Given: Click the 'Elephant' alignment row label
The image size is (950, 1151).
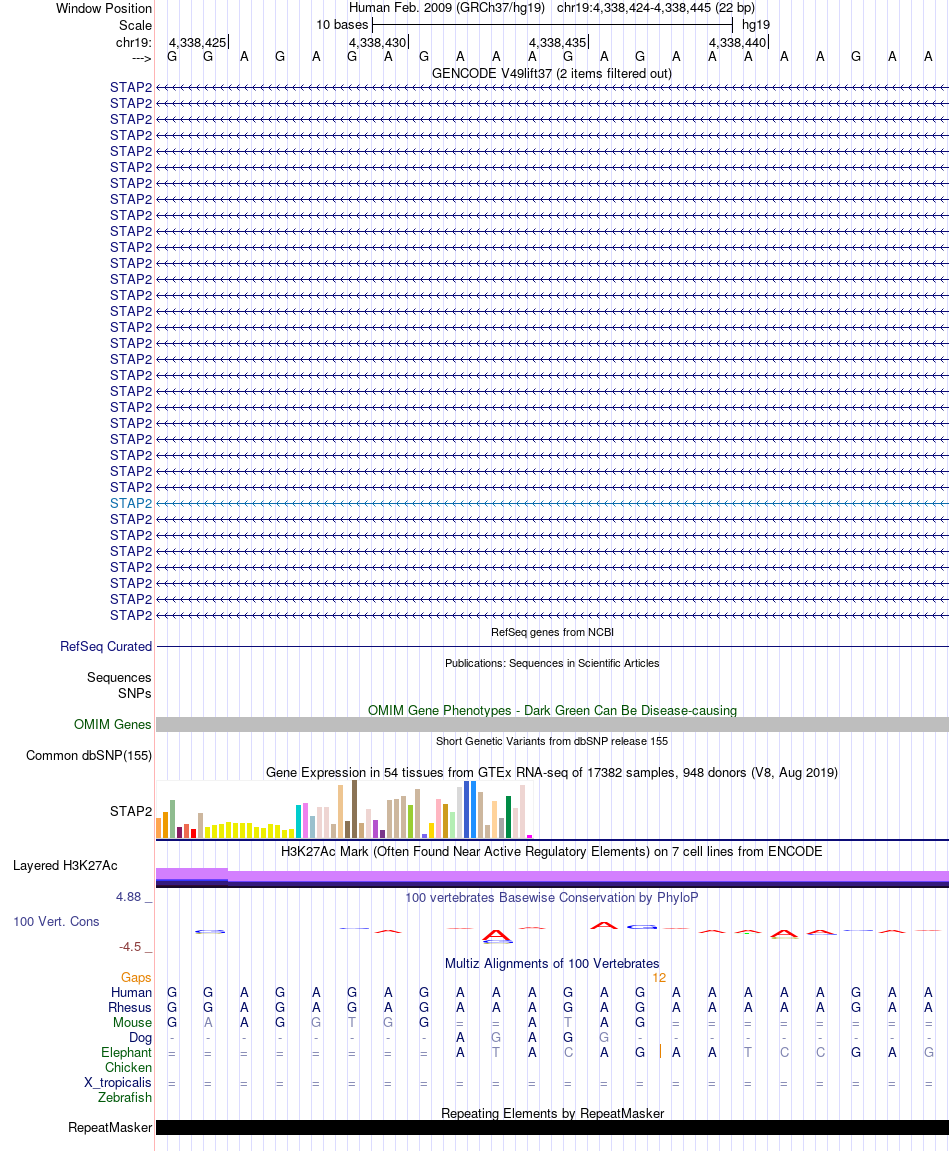Looking at the screenshot, I should click(126, 1053).
